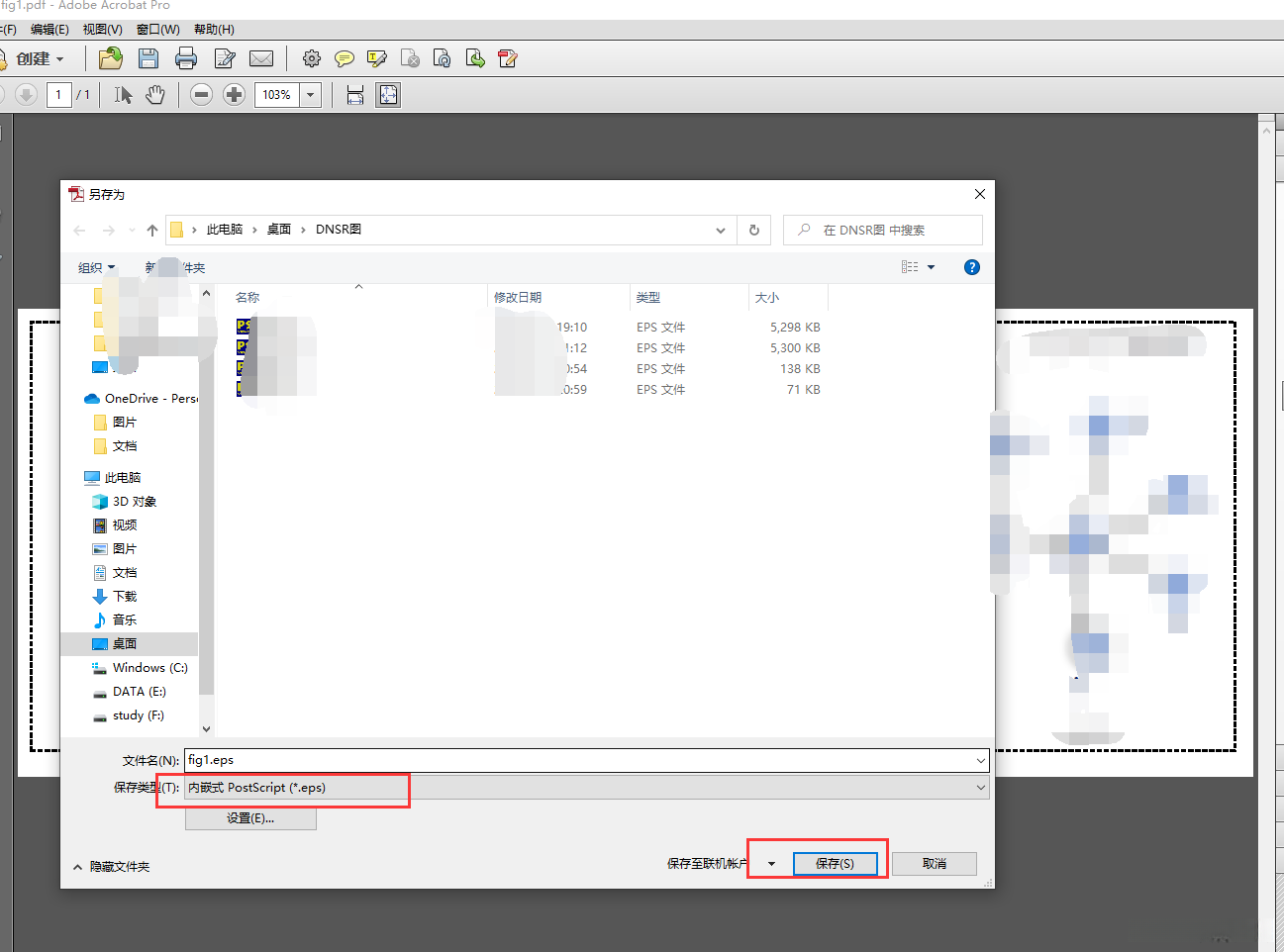The width and height of the screenshot is (1284, 952).
Task: Click the Back arrow in Save As dialog
Action: tap(80, 231)
